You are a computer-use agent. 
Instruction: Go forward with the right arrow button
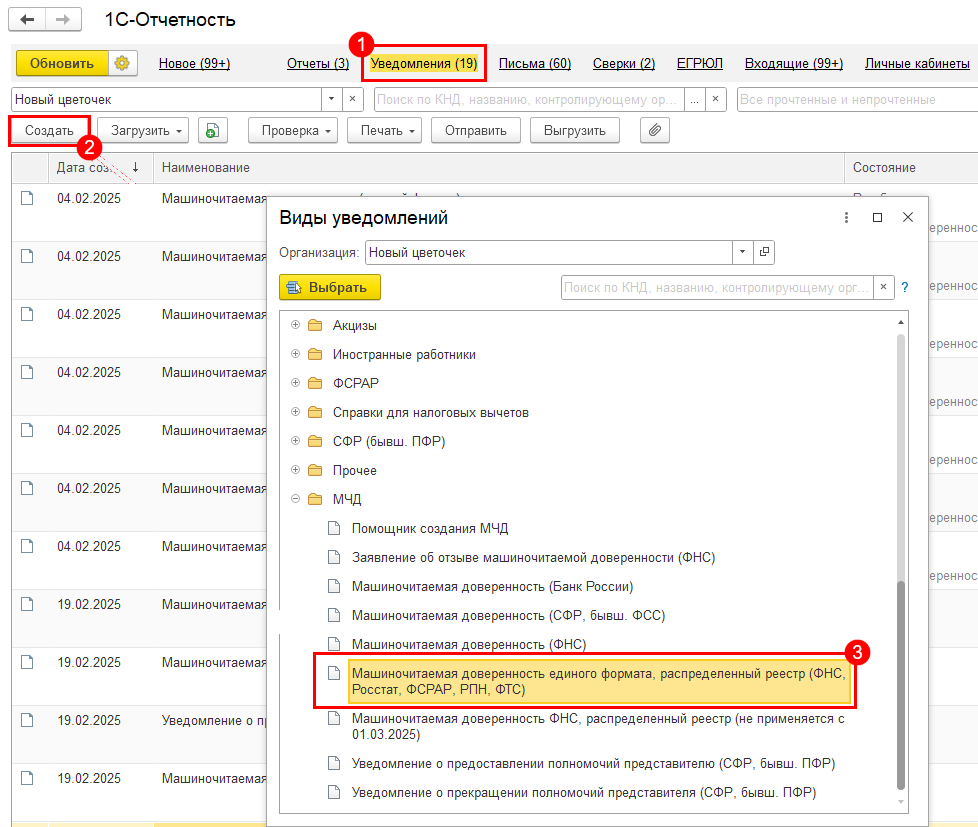(63, 19)
